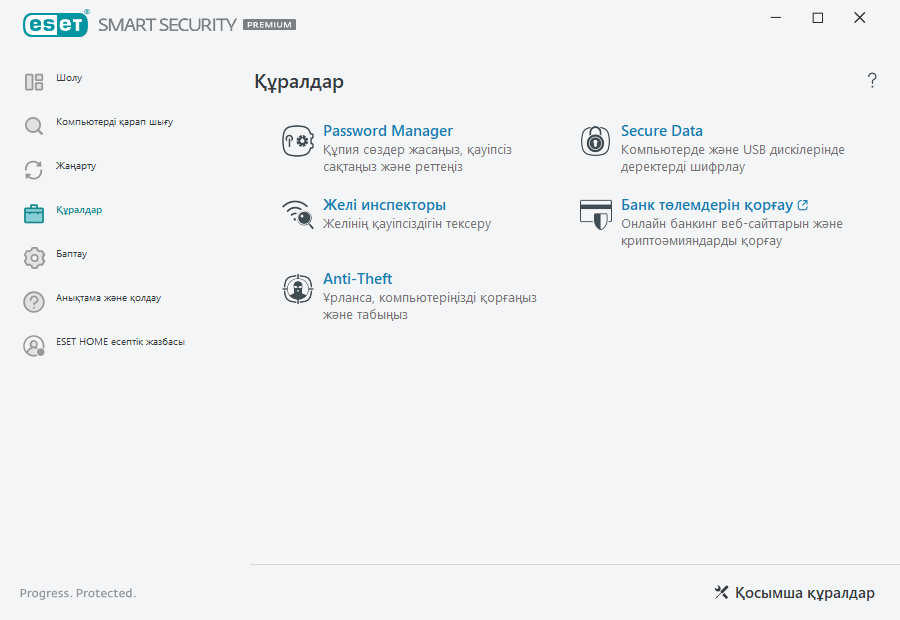Select the Құралдар briefcase icon
The width and height of the screenshot is (900, 620).
(33, 211)
